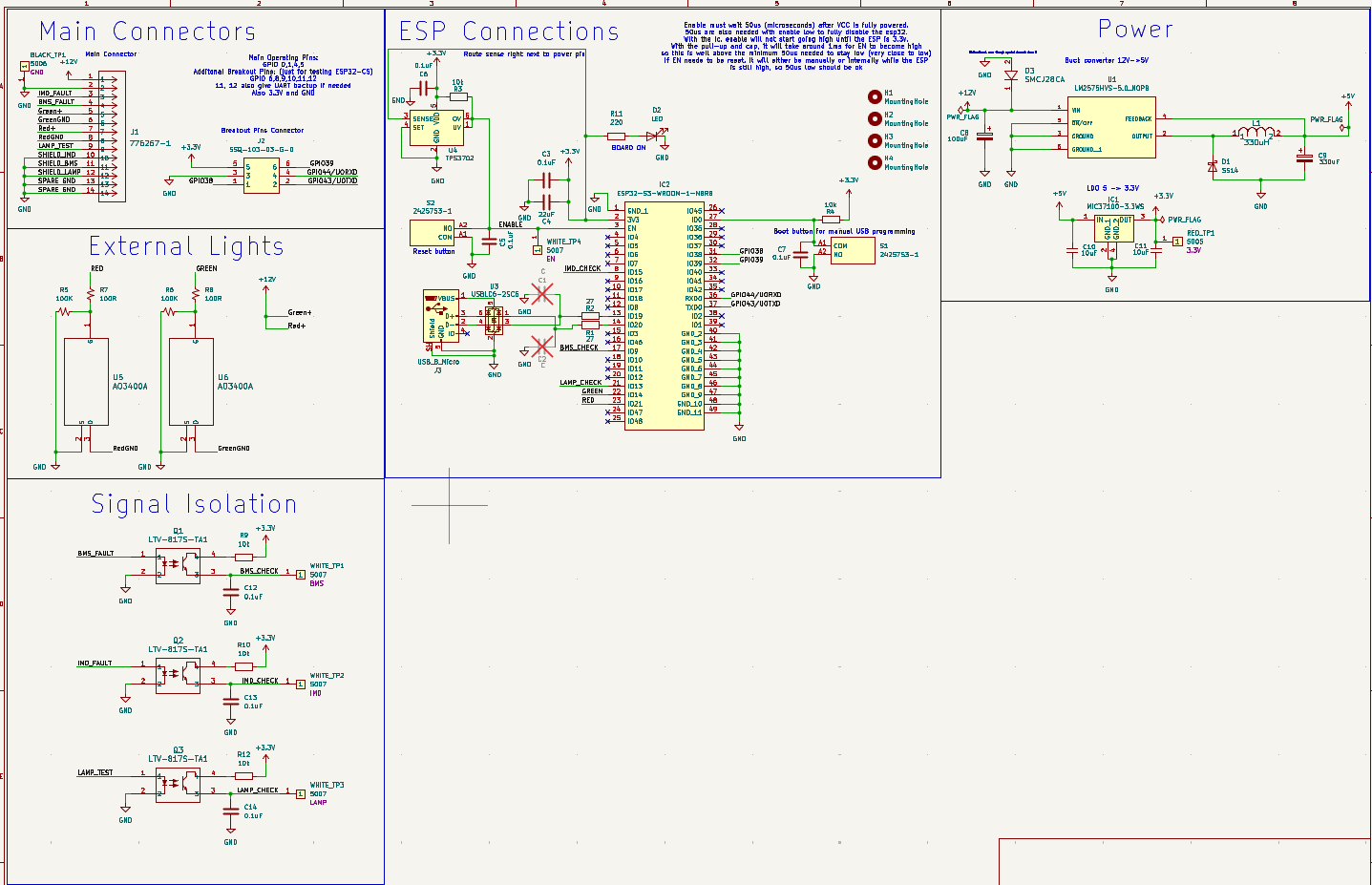Click the "Power" section title
This screenshot has width=1372, height=885.
[x=1135, y=30]
